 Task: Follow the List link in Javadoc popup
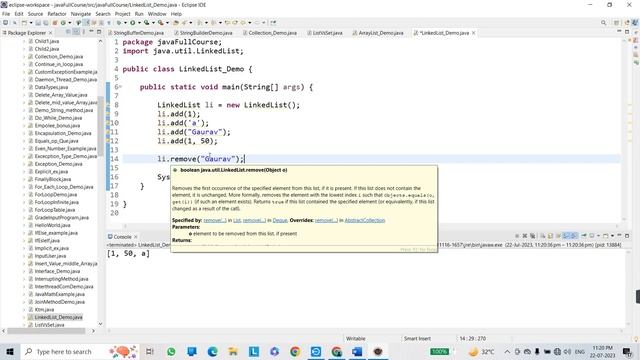coord(237,220)
